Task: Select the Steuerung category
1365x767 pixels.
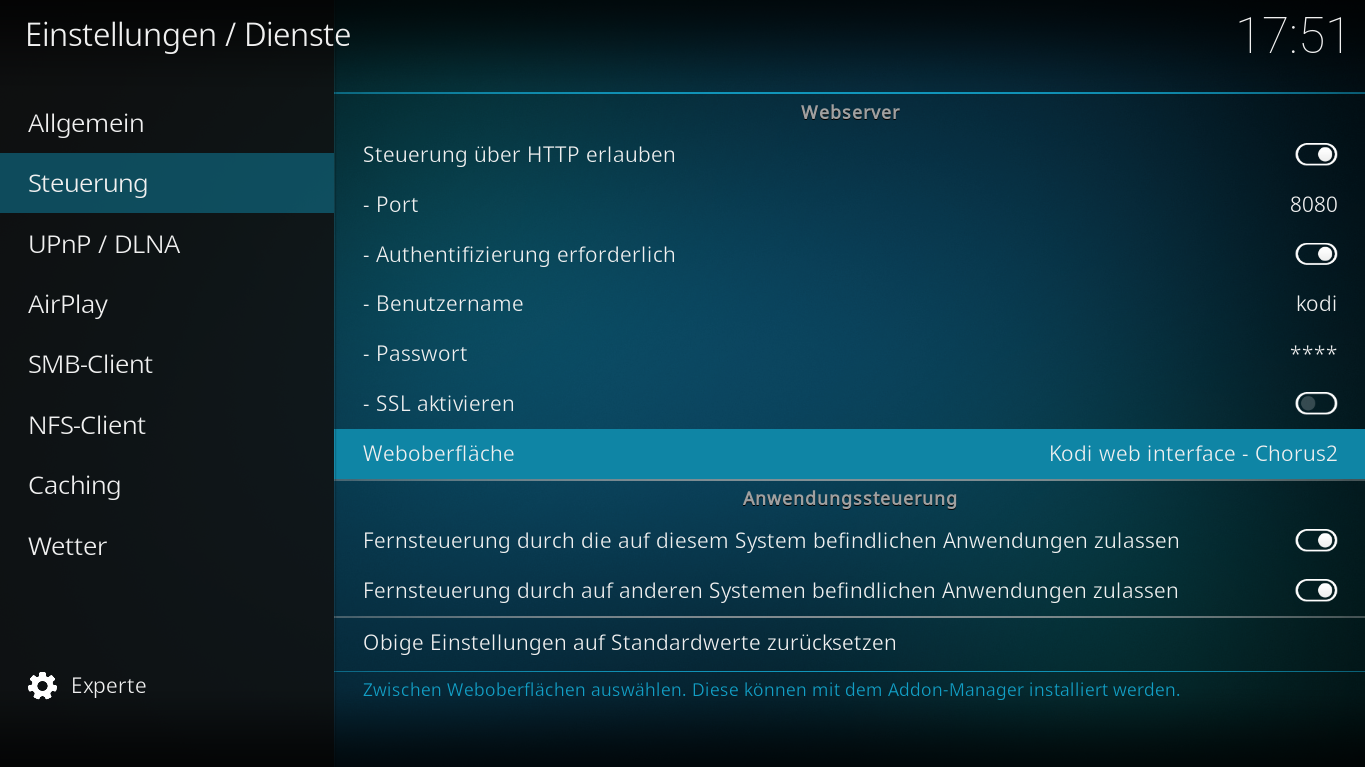Action: click(x=167, y=183)
